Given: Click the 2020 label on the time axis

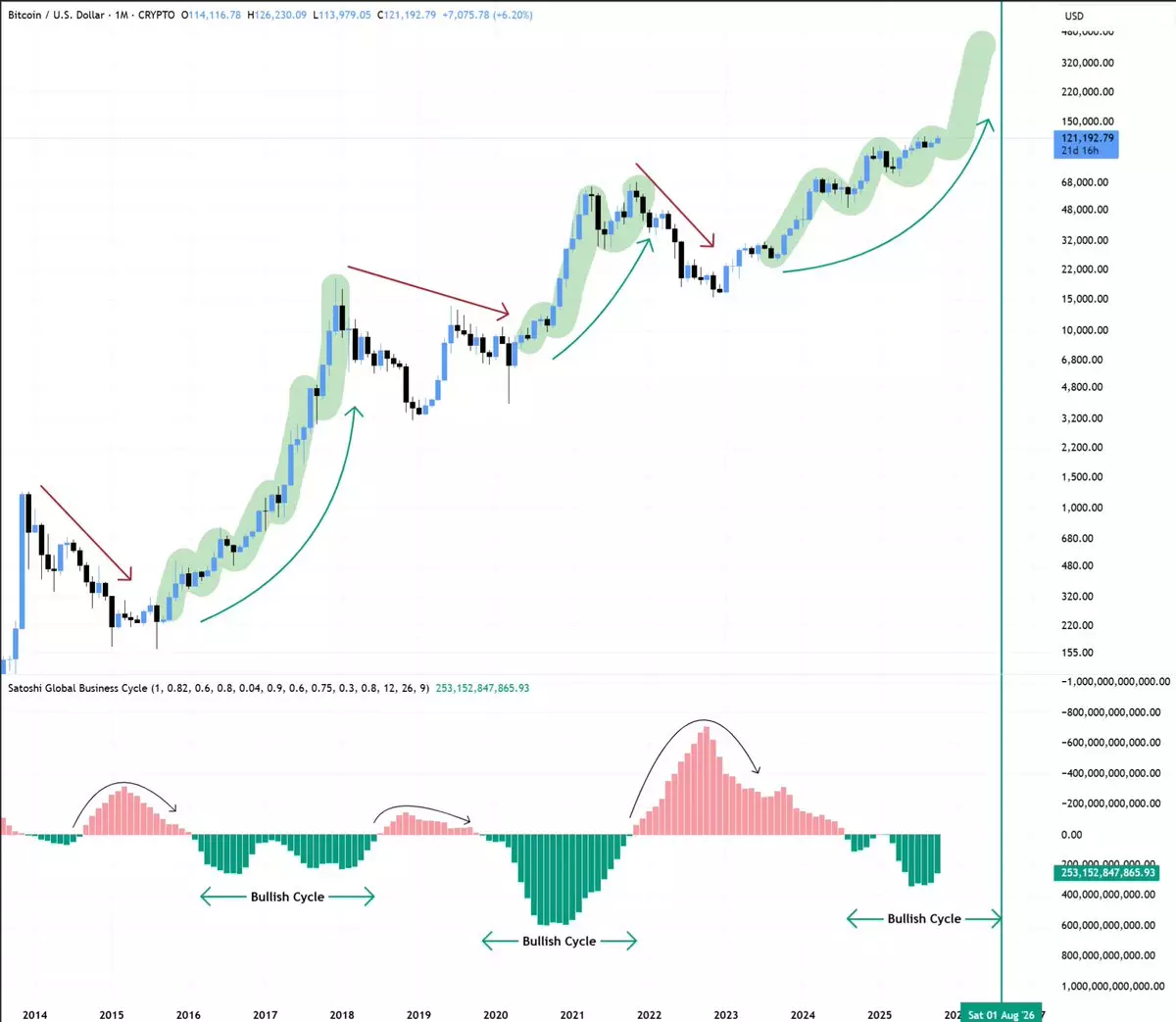Looking at the screenshot, I should [496, 1014].
